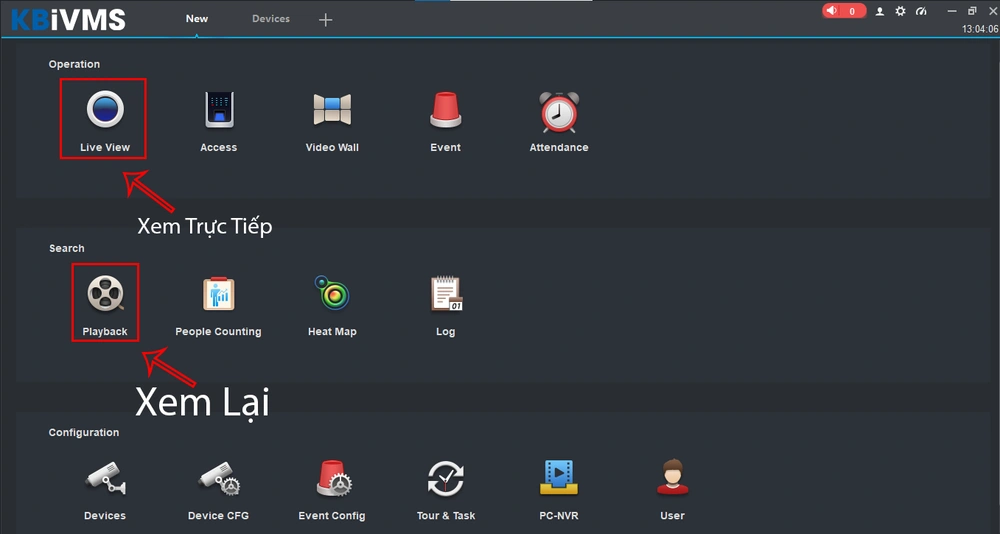Open Devices configuration icon
The image size is (1000, 534).
(x=105, y=479)
